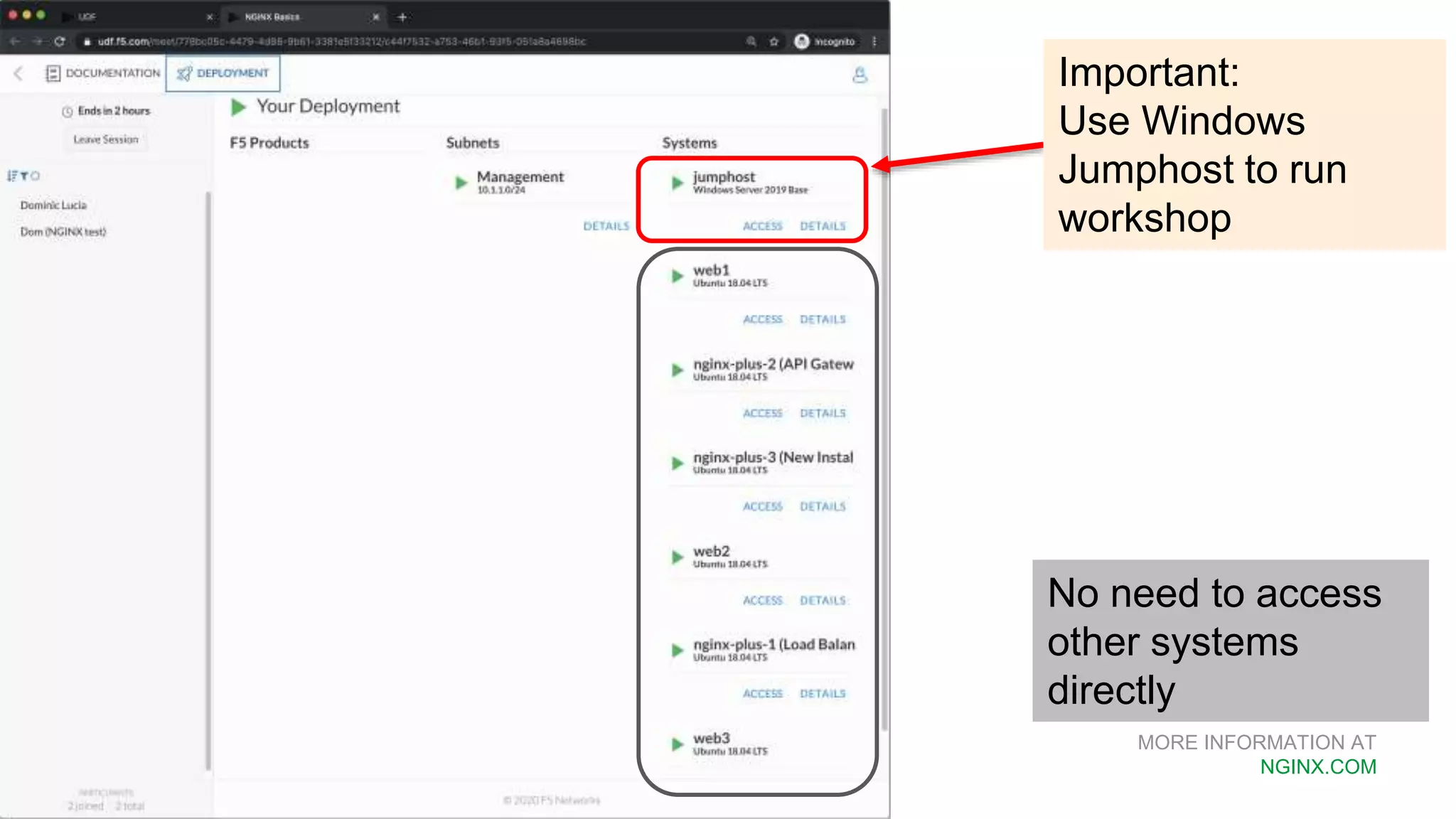Click the green play icon beside jumphost
Screen dimensions: 1456x819
click(x=678, y=183)
